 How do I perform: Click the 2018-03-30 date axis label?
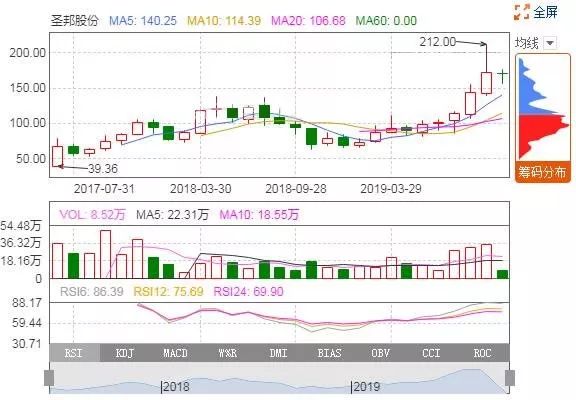[201, 189]
